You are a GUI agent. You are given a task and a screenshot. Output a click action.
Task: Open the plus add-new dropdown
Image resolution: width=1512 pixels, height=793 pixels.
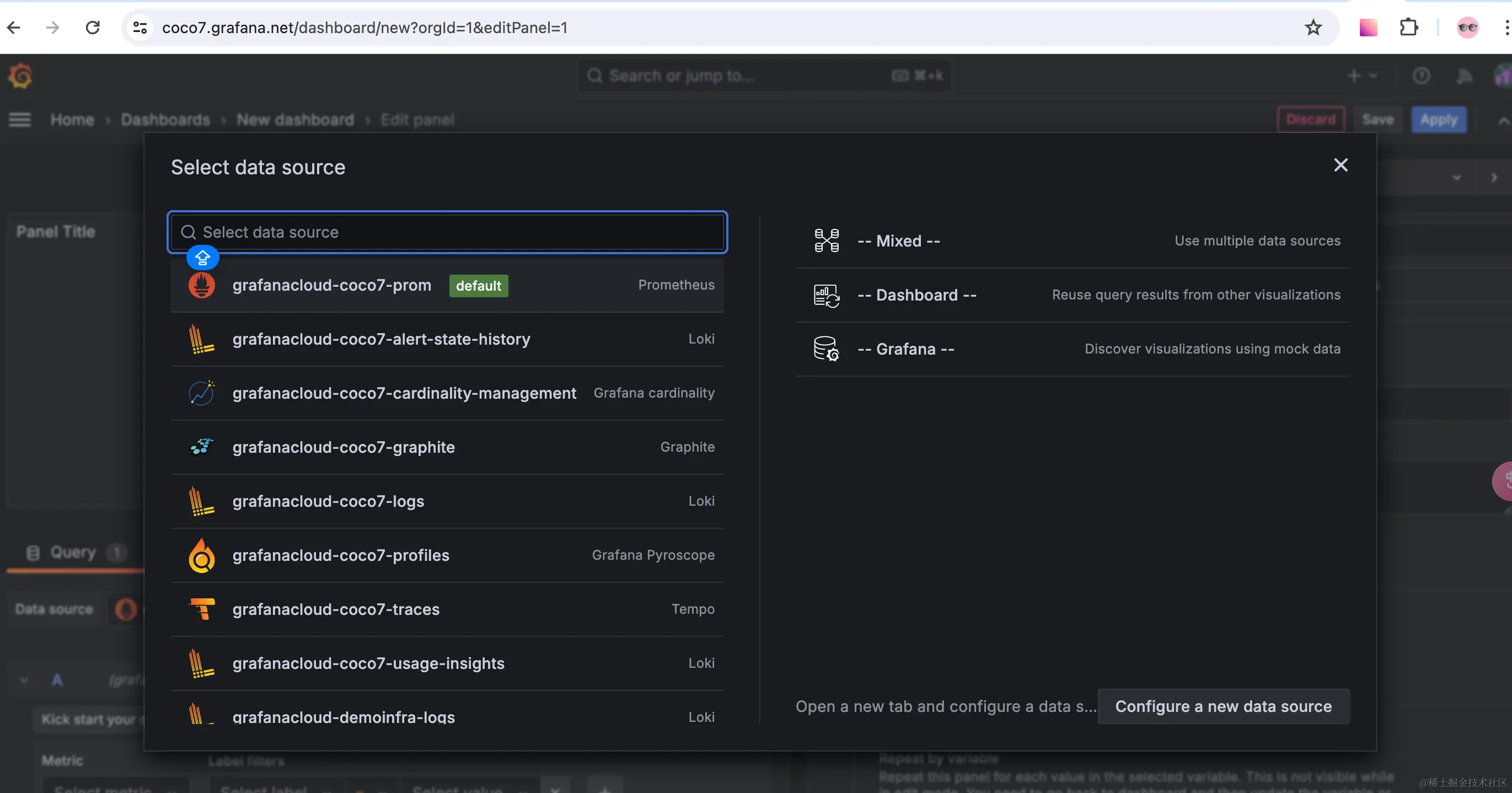click(1362, 76)
